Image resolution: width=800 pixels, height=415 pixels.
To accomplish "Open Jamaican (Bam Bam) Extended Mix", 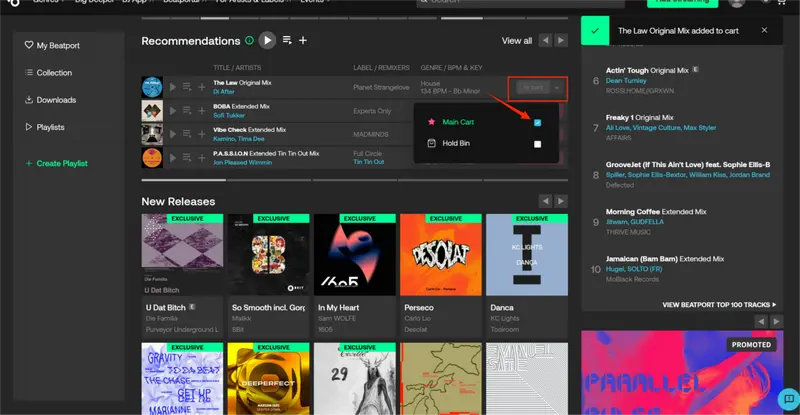I will click(665, 259).
